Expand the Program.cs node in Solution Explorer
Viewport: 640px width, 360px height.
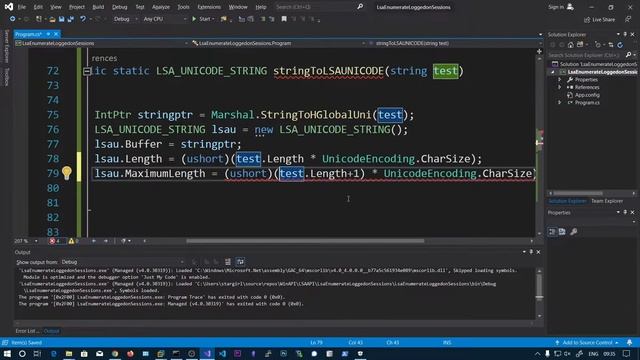click(560, 103)
